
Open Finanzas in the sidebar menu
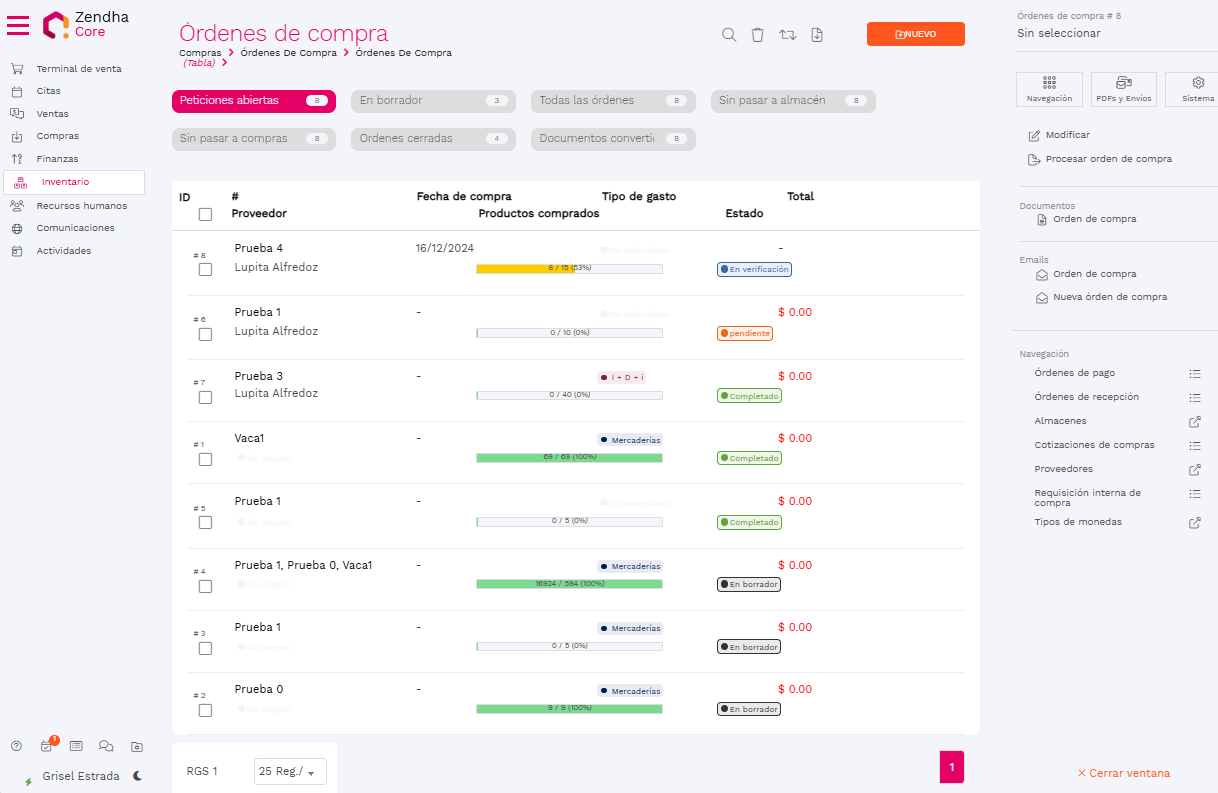click(57, 159)
